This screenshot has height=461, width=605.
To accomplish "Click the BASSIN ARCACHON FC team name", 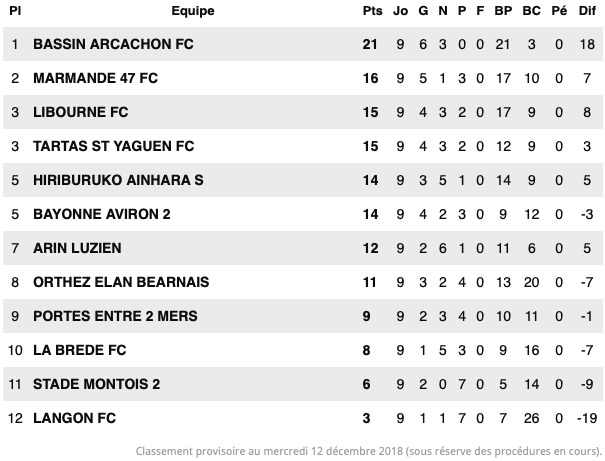I will click(113, 44).
